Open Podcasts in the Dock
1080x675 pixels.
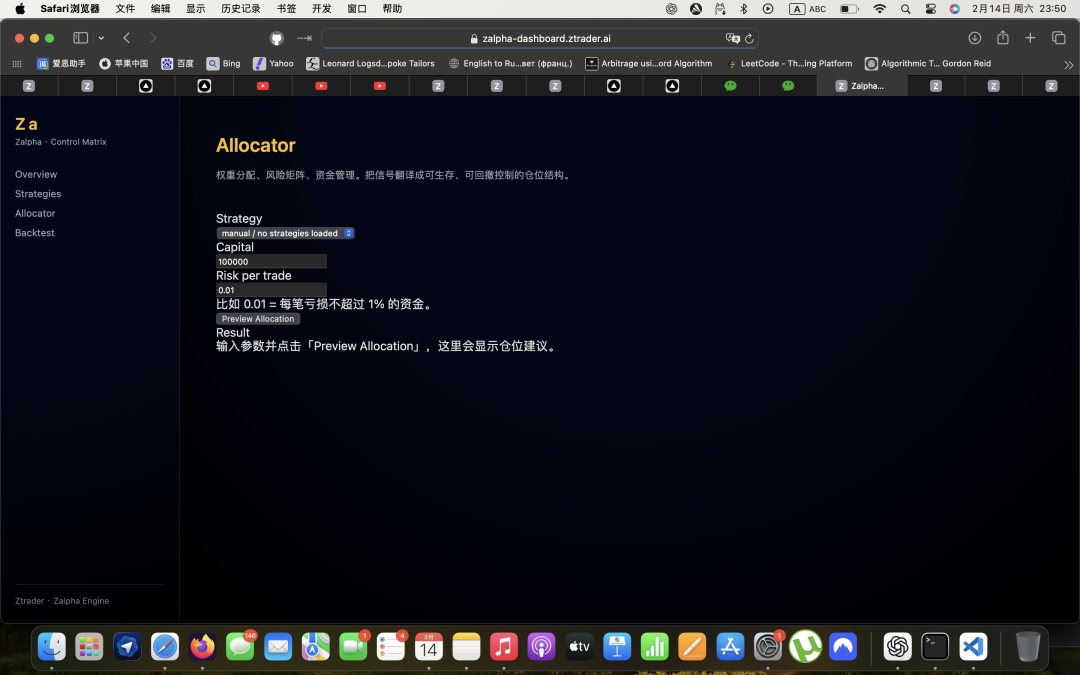coord(541,647)
